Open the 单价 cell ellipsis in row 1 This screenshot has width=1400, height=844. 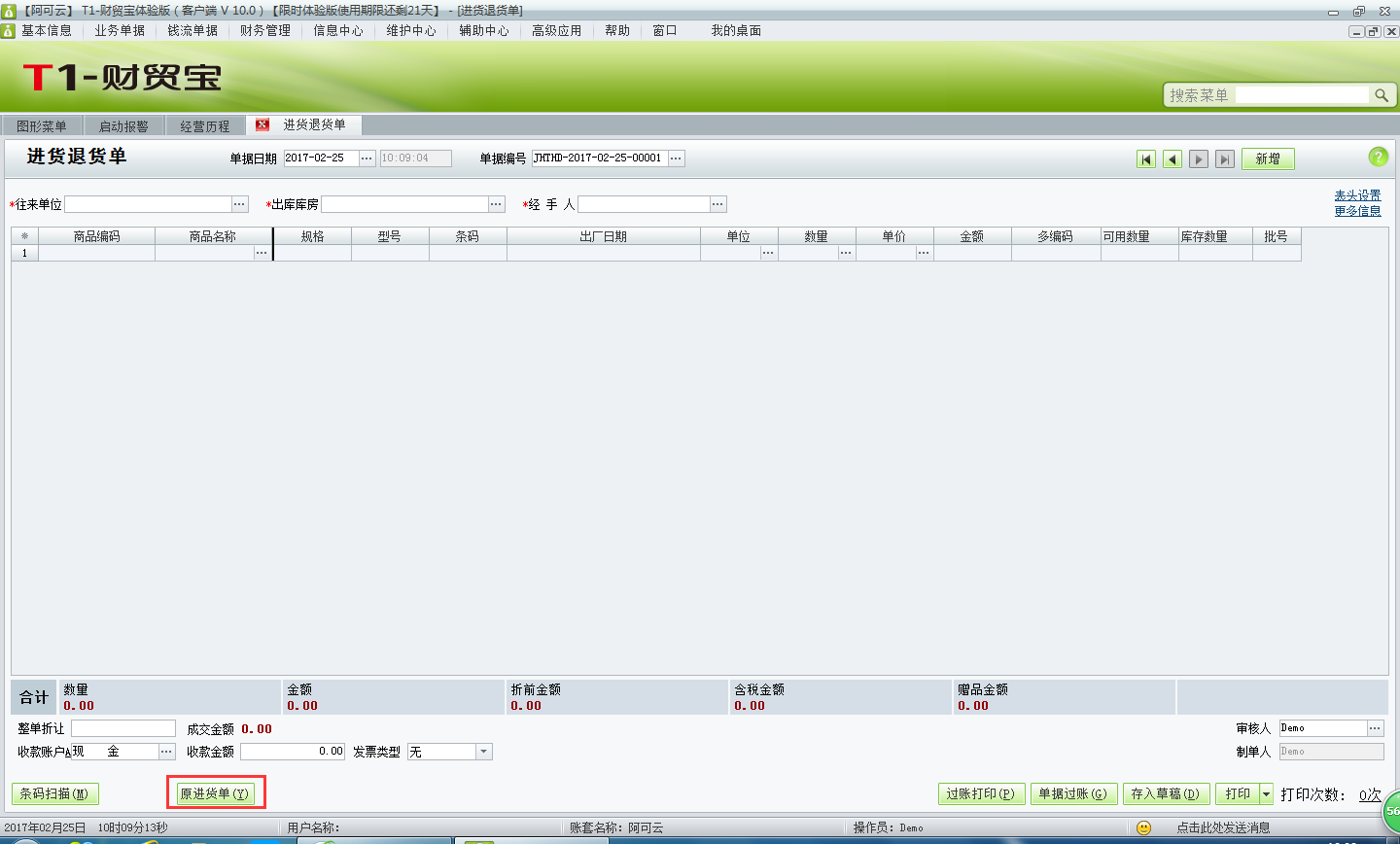924,253
